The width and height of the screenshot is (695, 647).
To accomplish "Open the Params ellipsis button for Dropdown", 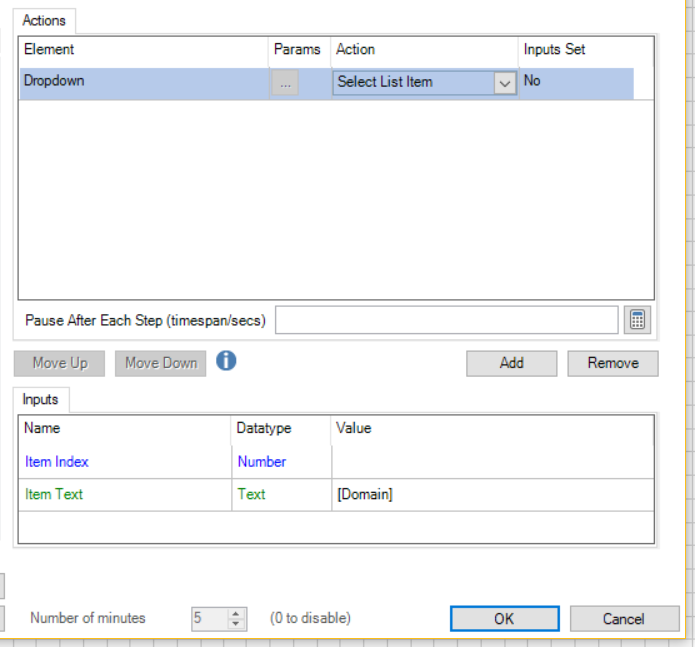I will click(x=285, y=83).
